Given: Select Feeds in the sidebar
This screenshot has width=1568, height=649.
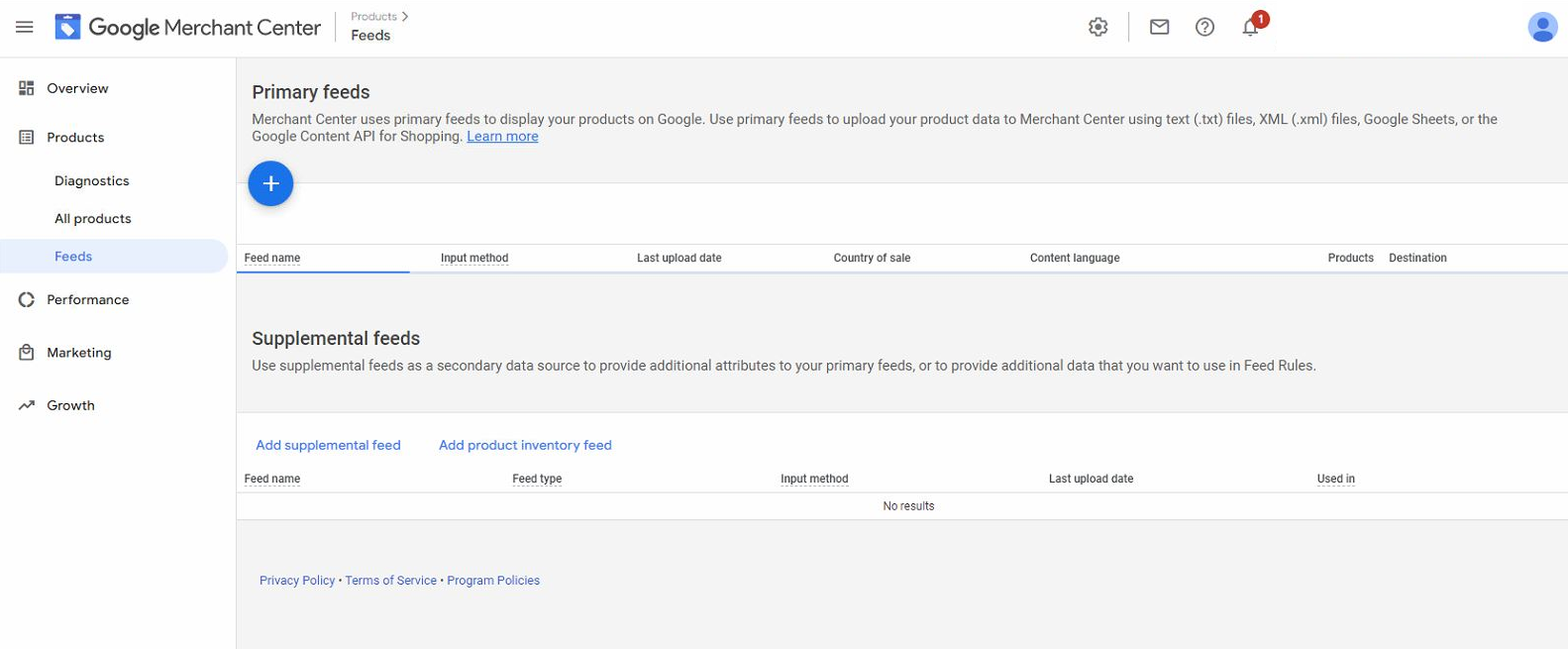Looking at the screenshot, I should [x=114, y=256].
